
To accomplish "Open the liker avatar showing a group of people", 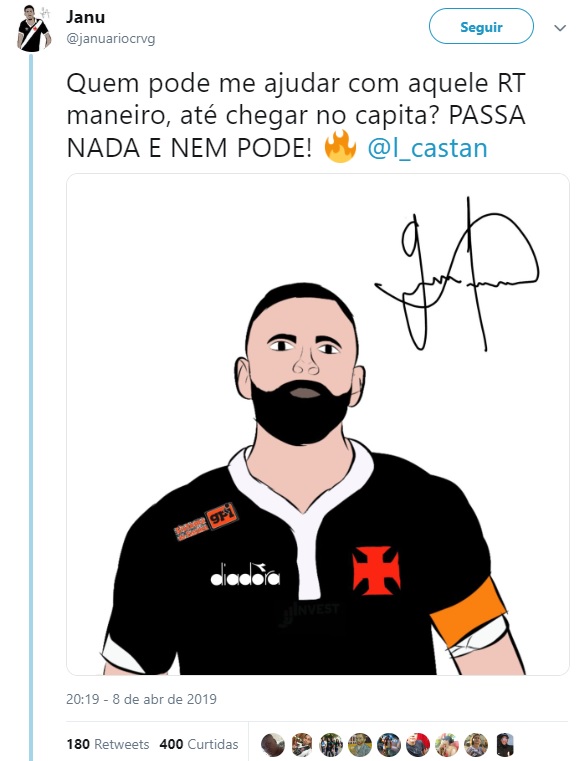I will (331, 744).
